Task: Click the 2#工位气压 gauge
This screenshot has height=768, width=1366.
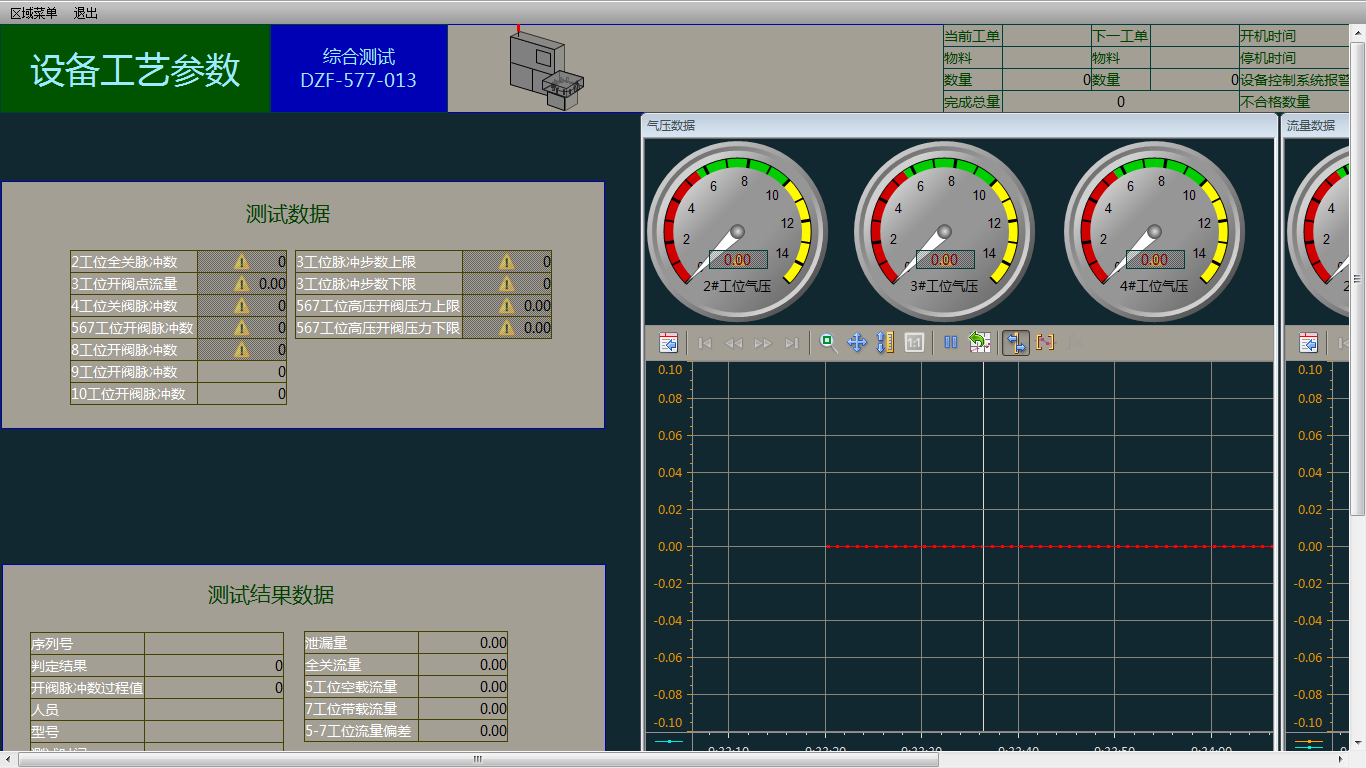Action: [738, 232]
